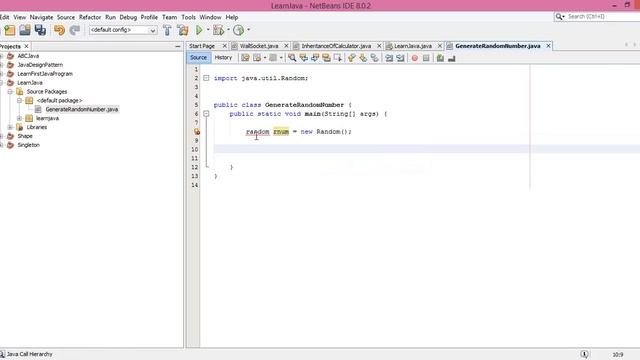Click the Shift Line Right icon
The width and height of the screenshot is (640, 360).
tap(400, 58)
